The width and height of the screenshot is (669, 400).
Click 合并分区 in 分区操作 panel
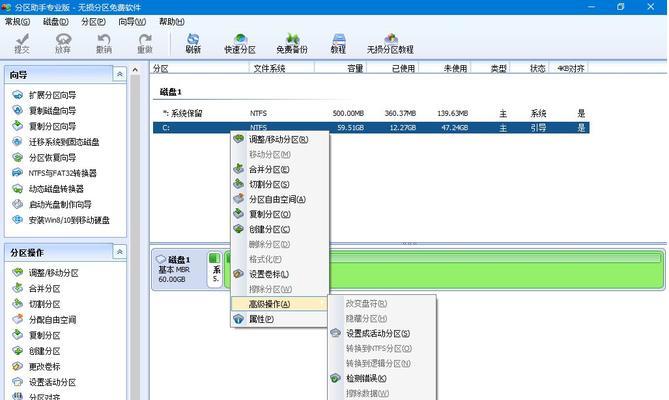pos(36,289)
